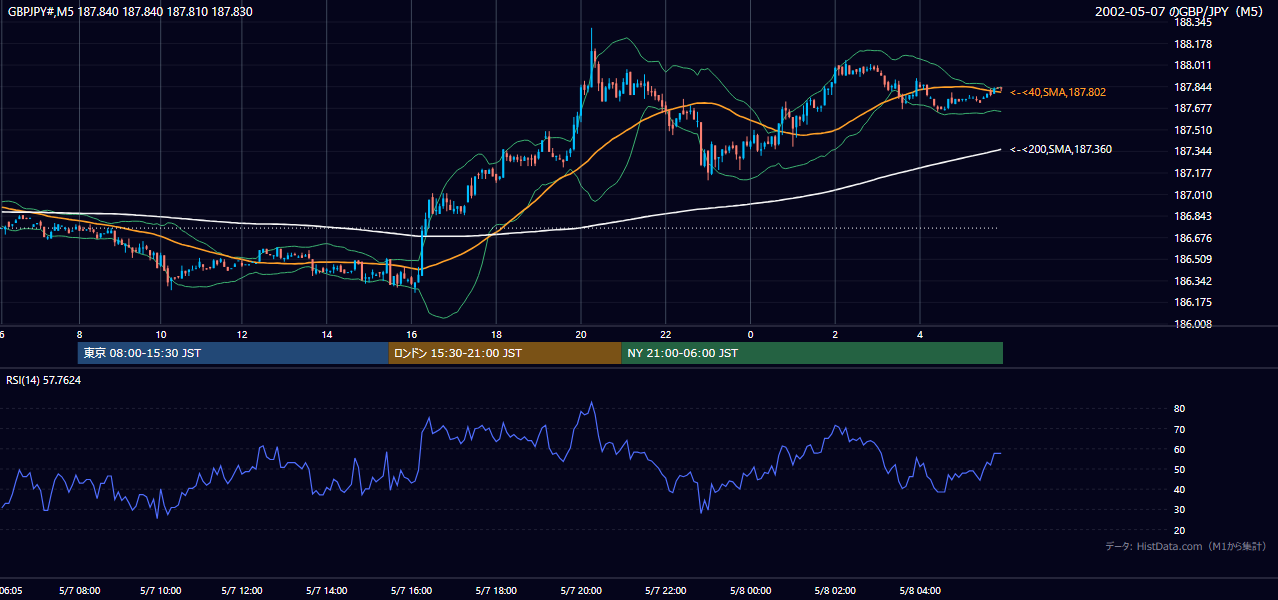Click the RSI axis level 20
Viewport: 1278px width, 600px height.
pyautogui.click(x=1180, y=530)
